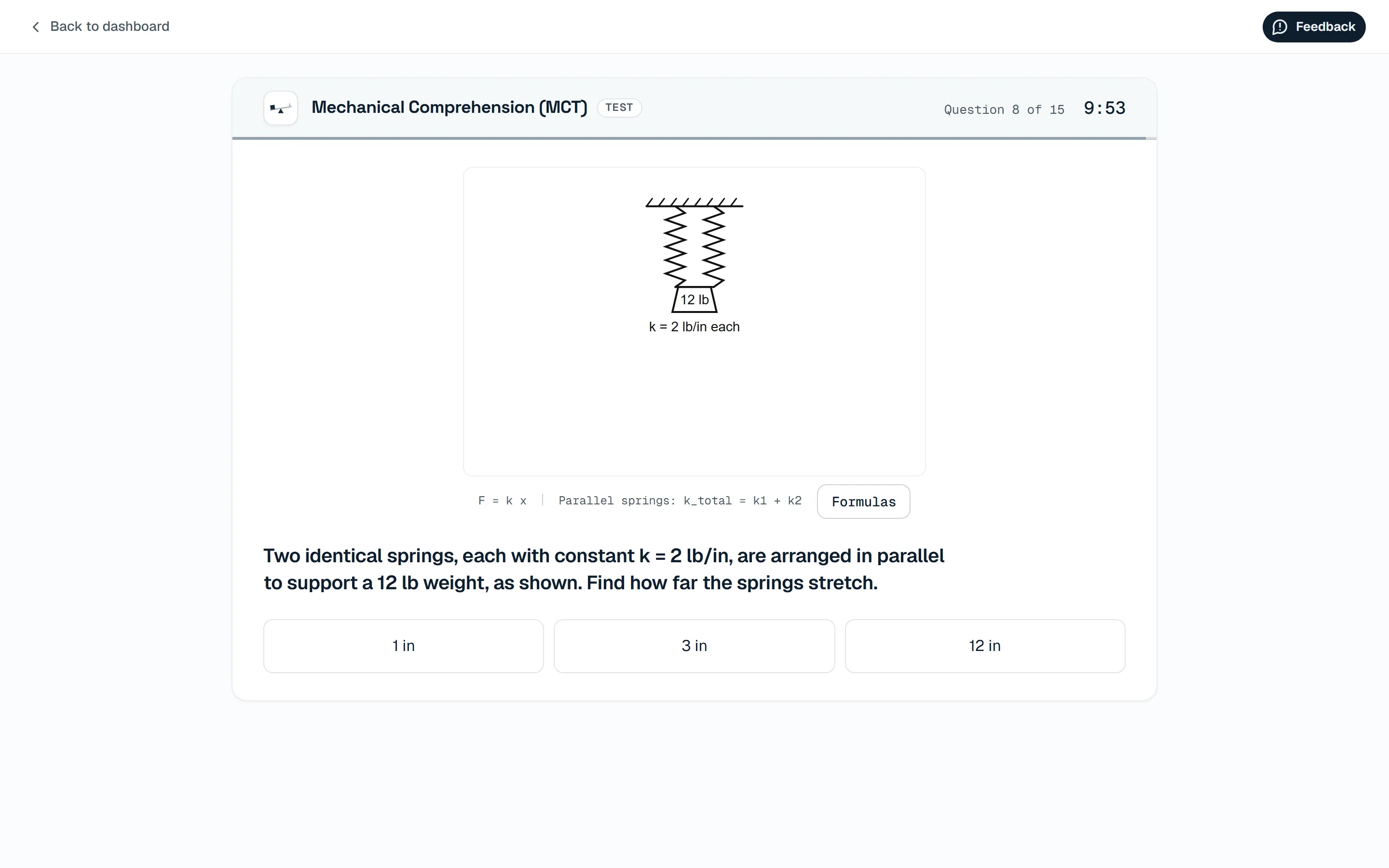Screen dimensions: 1389x868
Task: Click the 'Mechanical Comprehension (MCT)' title
Action: [449, 108]
